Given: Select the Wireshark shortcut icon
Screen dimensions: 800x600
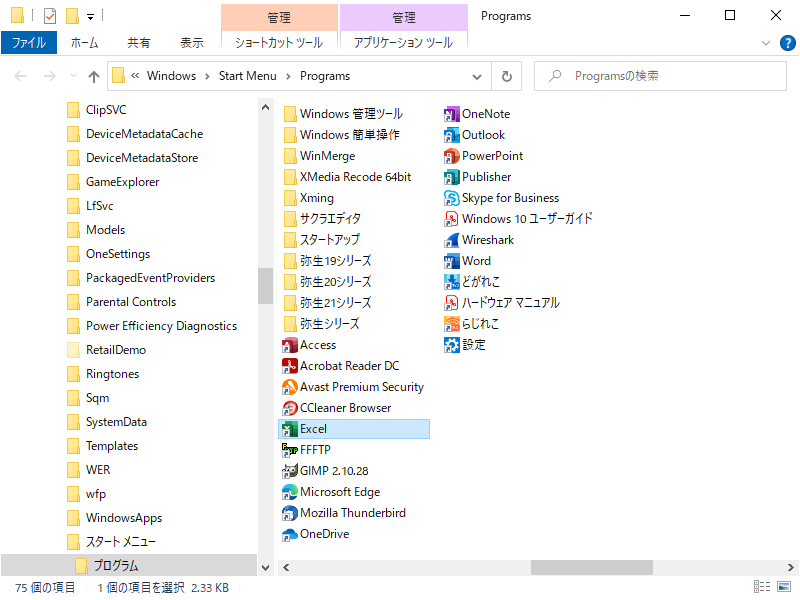Looking at the screenshot, I should 452,240.
